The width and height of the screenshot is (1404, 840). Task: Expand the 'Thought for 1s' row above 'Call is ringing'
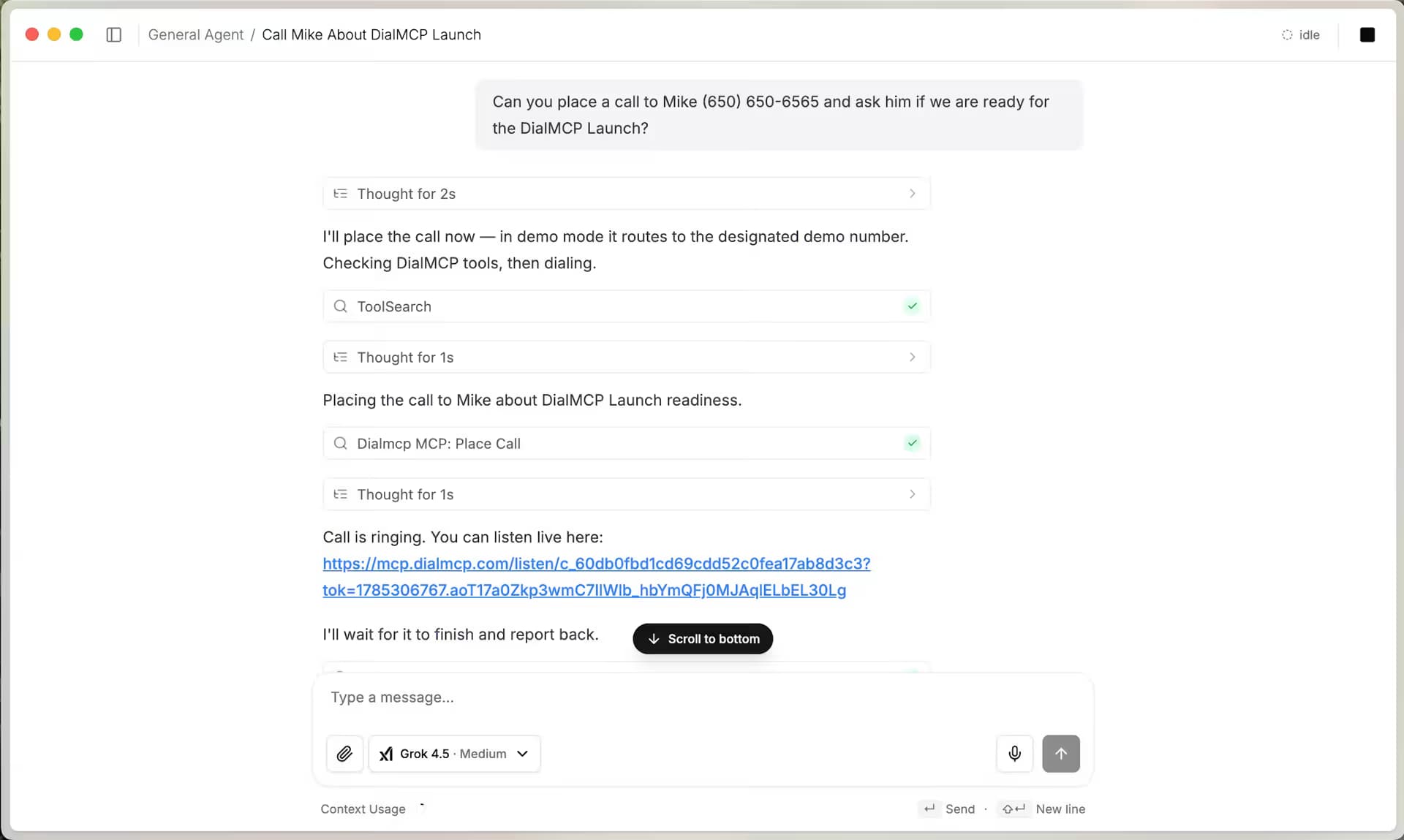(x=626, y=494)
